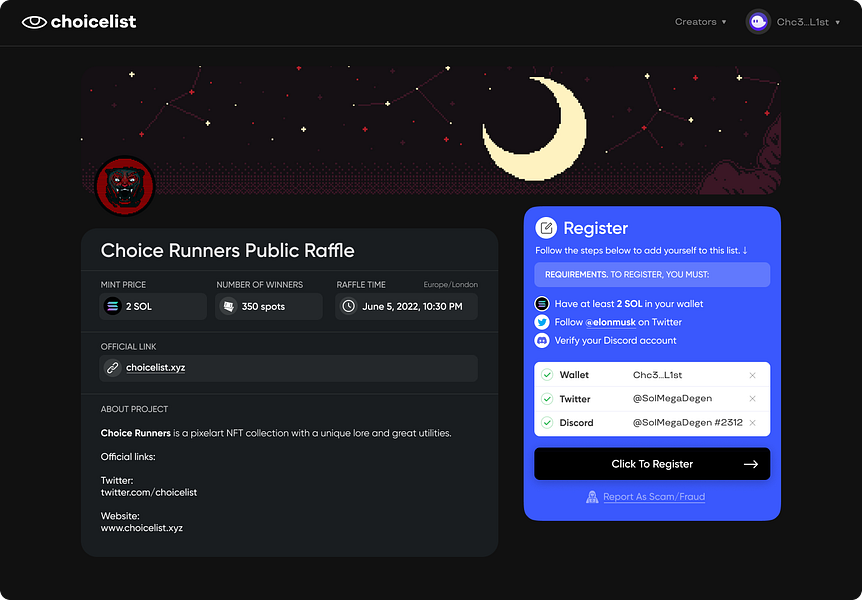The image size is (862, 600).
Task: Click the Chc3...L1st wallet row value
Action: click(x=657, y=375)
